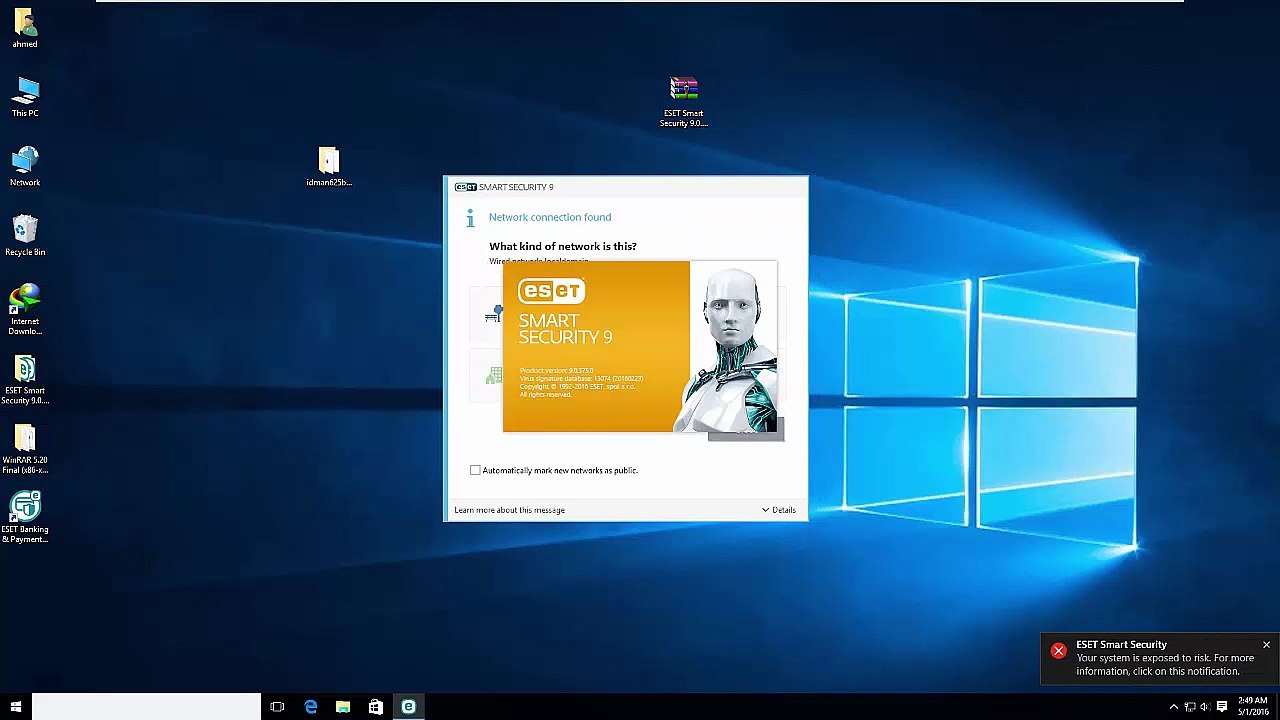
Task: Switch to ESET app in taskbar
Action: point(408,707)
